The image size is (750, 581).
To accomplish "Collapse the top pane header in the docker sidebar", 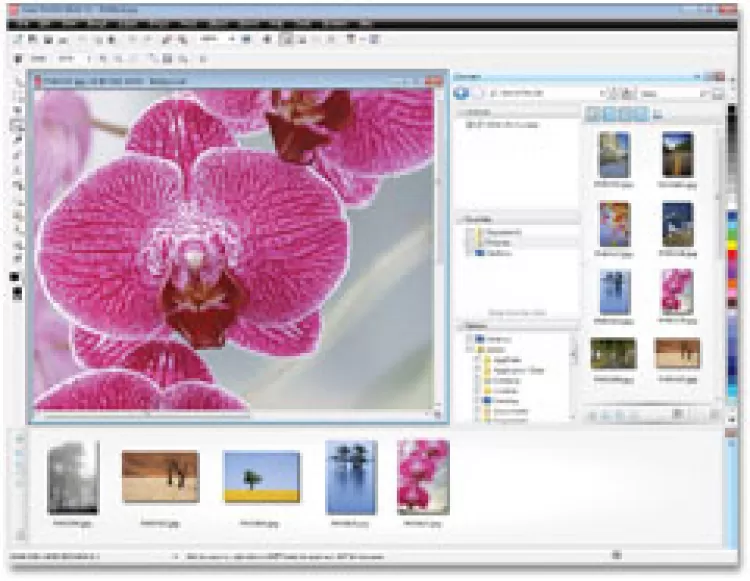I will tap(518, 112).
